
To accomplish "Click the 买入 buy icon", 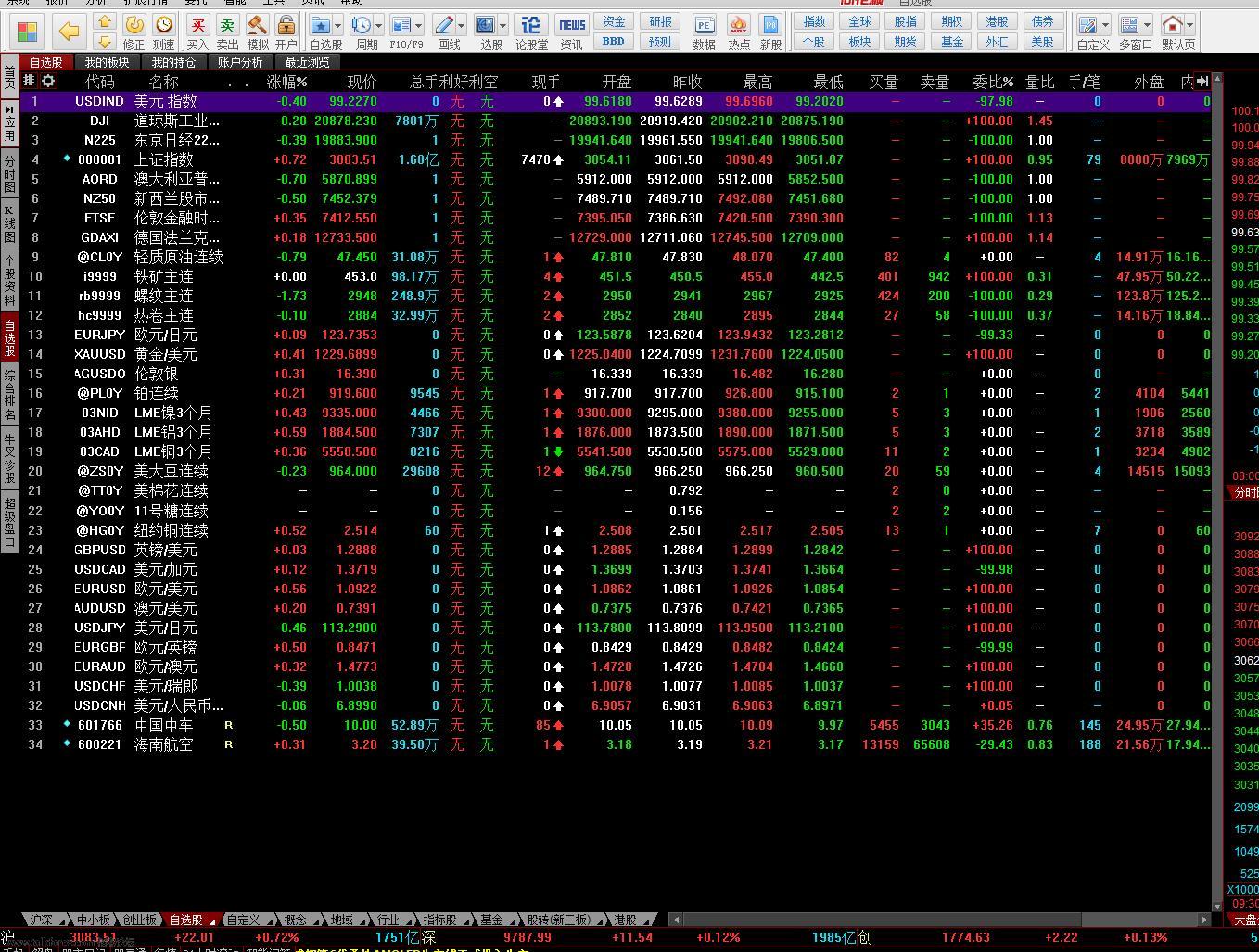I will [x=197, y=25].
